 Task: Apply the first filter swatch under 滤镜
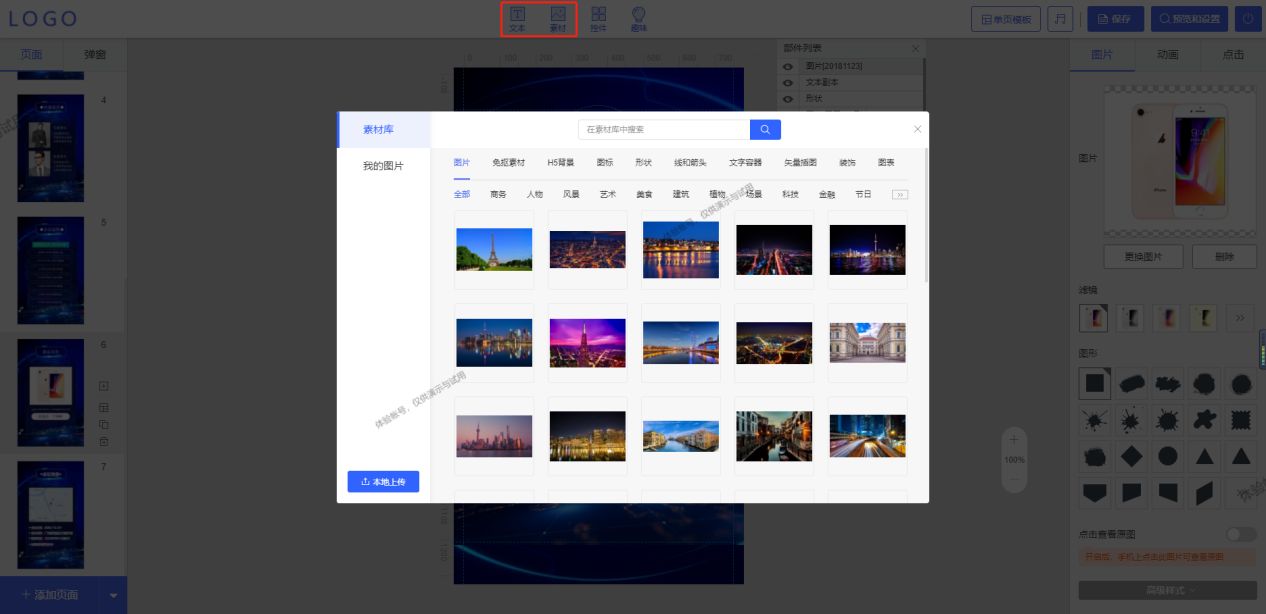coord(1094,317)
